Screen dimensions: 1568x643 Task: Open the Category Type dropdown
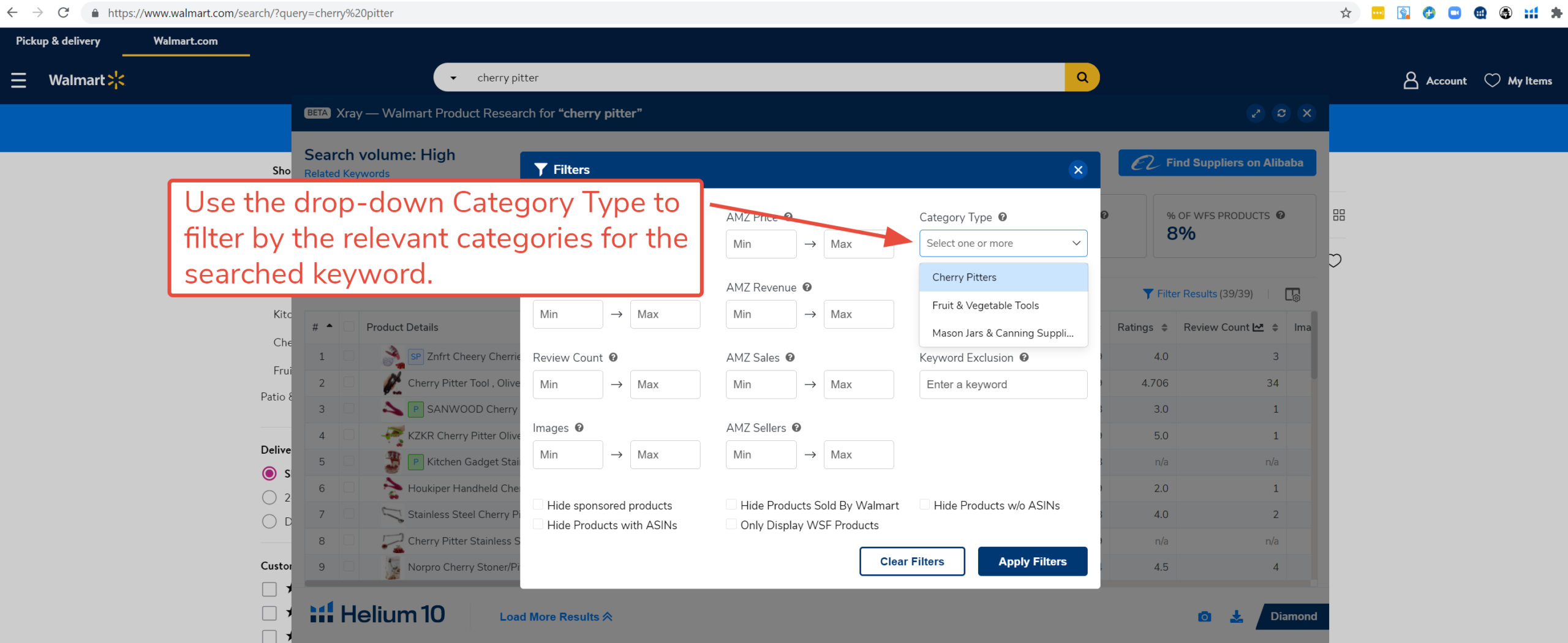point(1003,243)
